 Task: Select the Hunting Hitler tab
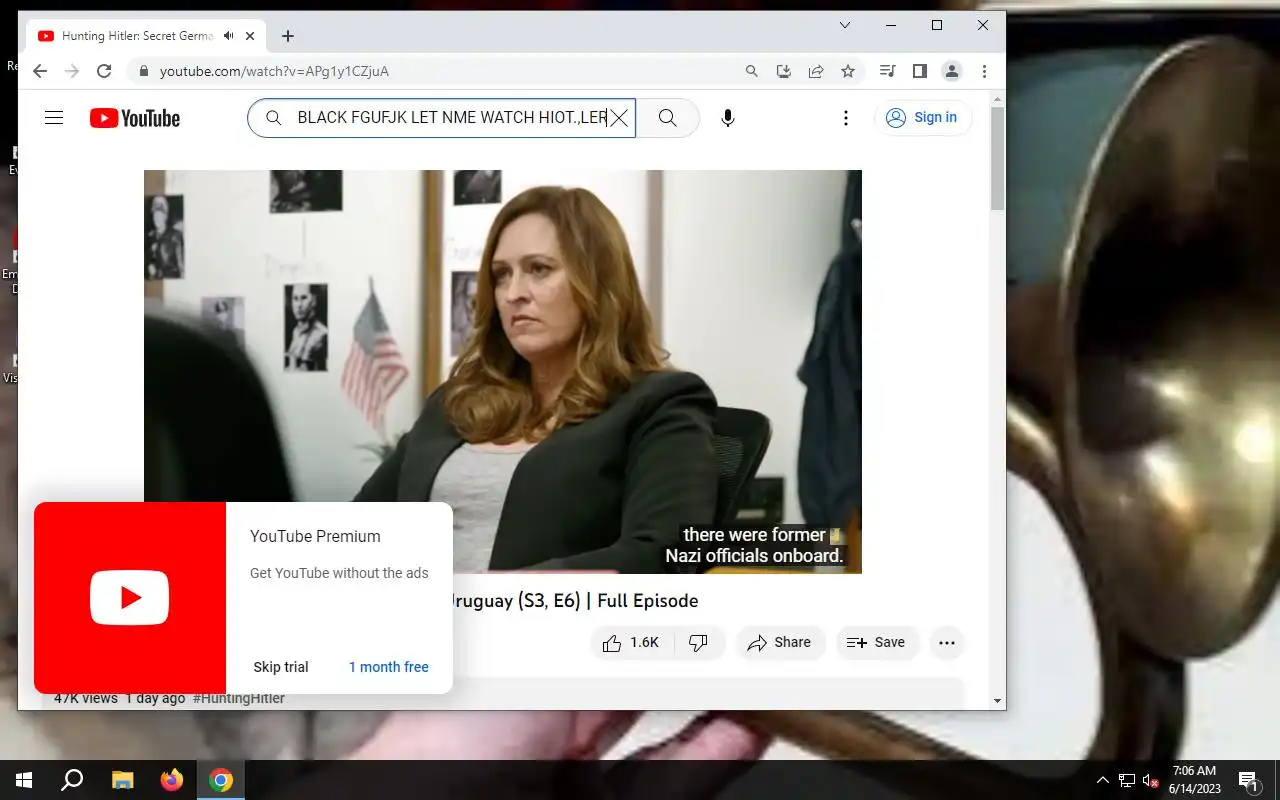137,36
